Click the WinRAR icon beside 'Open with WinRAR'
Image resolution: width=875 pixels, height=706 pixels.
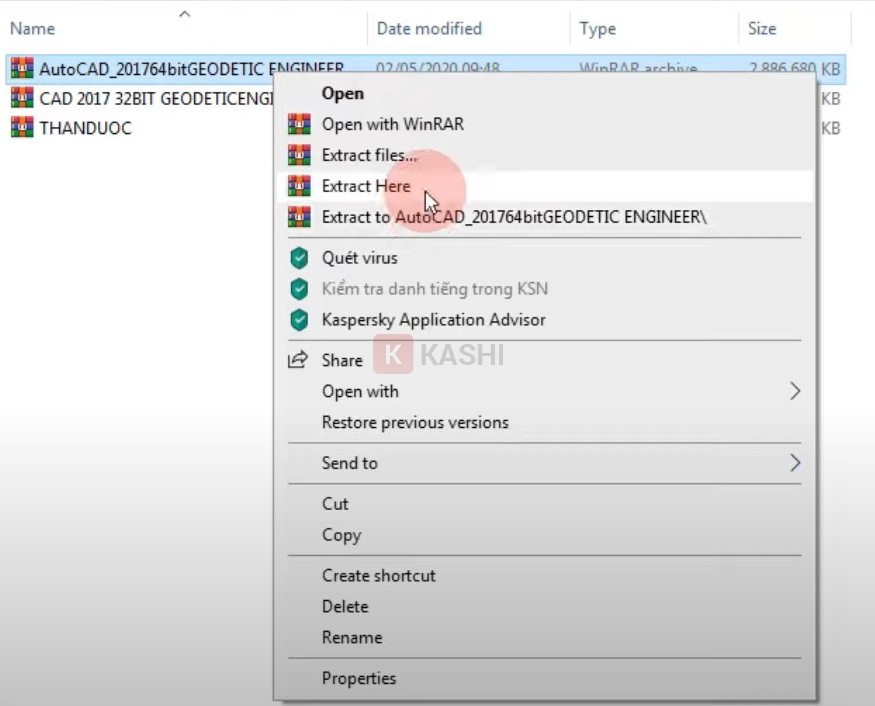[x=298, y=123]
